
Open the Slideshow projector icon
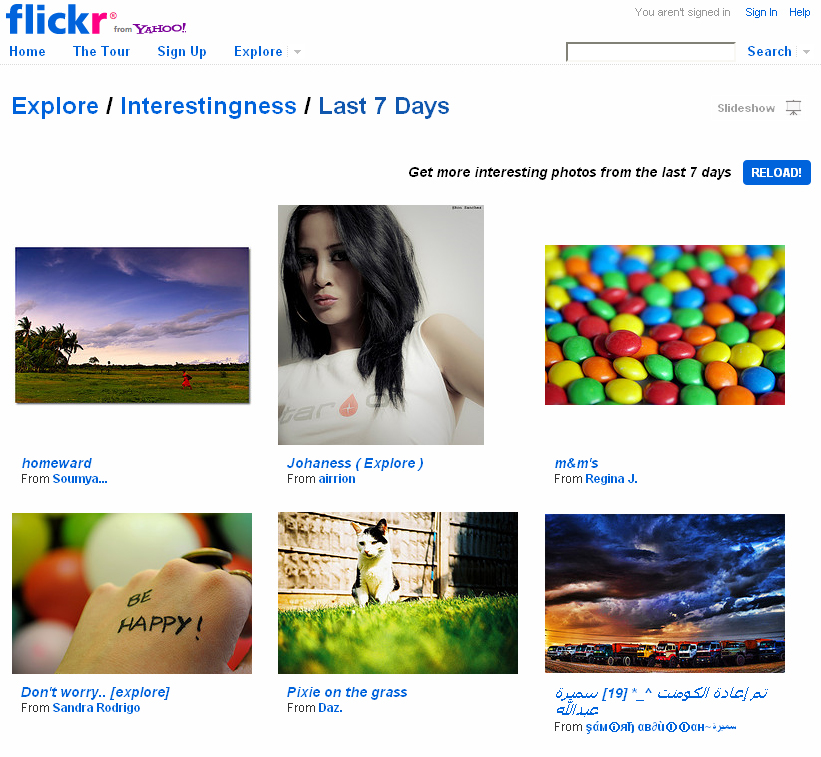click(x=793, y=108)
